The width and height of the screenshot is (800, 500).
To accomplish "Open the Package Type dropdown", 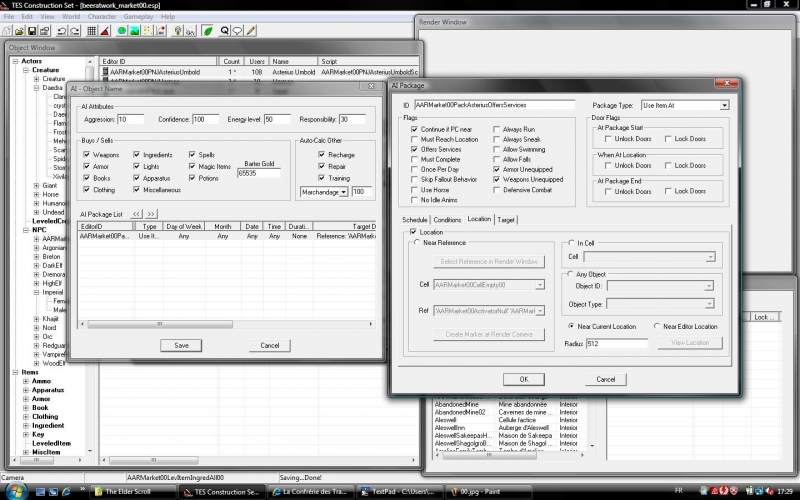I will pyautogui.click(x=724, y=106).
